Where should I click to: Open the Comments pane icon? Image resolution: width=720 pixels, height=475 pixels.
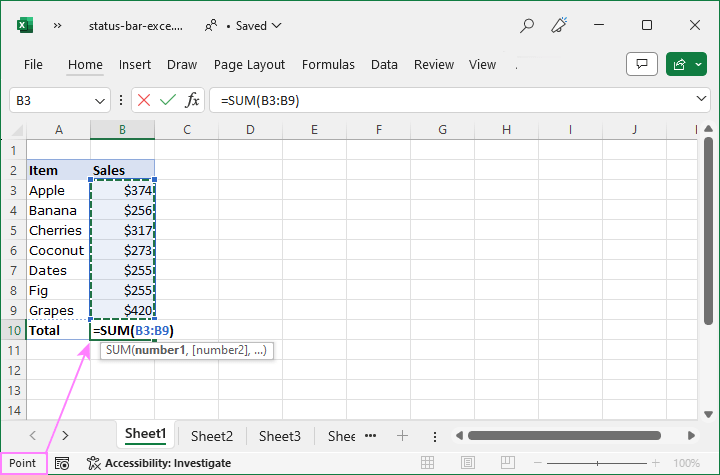click(x=641, y=64)
